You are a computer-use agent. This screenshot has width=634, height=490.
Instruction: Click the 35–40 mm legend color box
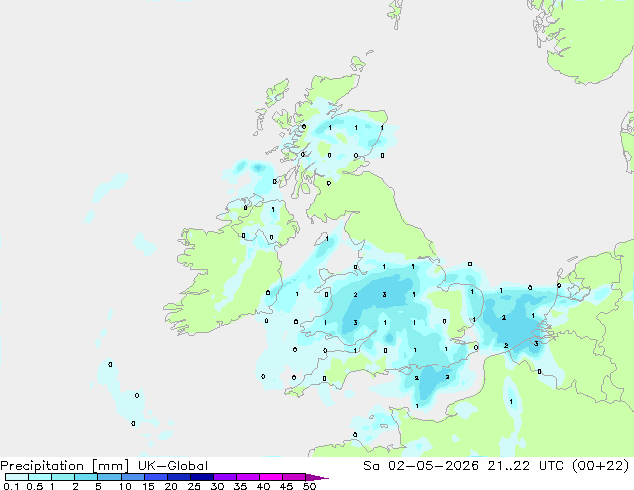coord(248,477)
